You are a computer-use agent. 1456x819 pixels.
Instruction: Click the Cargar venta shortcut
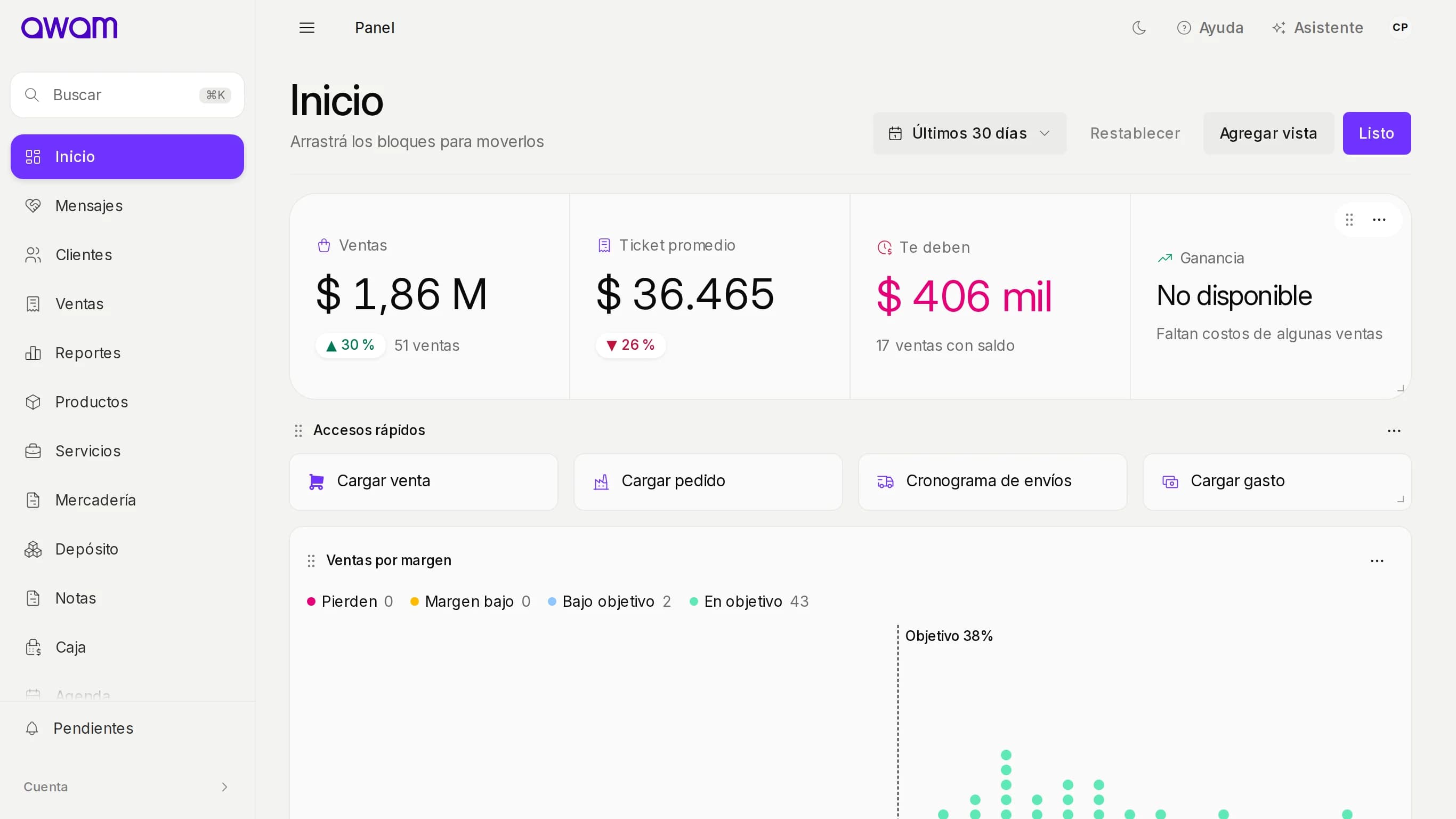pyautogui.click(x=424, y=482)
